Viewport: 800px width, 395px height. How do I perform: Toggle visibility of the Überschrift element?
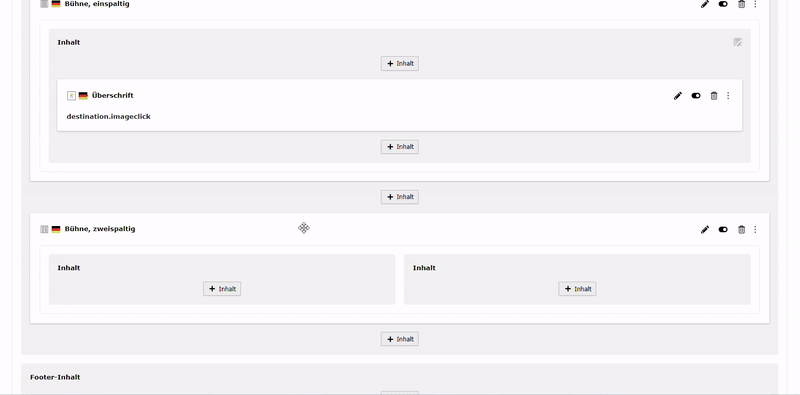[696, 96]
